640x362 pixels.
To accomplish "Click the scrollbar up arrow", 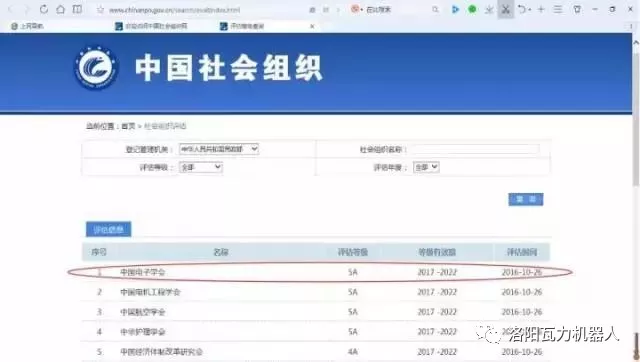I will [636, 42].
